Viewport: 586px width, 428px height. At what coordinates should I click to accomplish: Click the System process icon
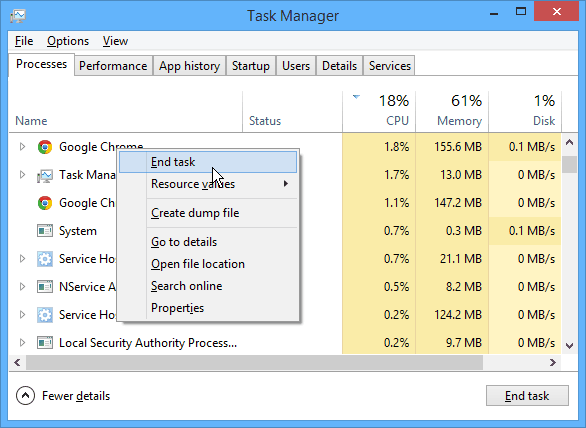click(45, 231)
